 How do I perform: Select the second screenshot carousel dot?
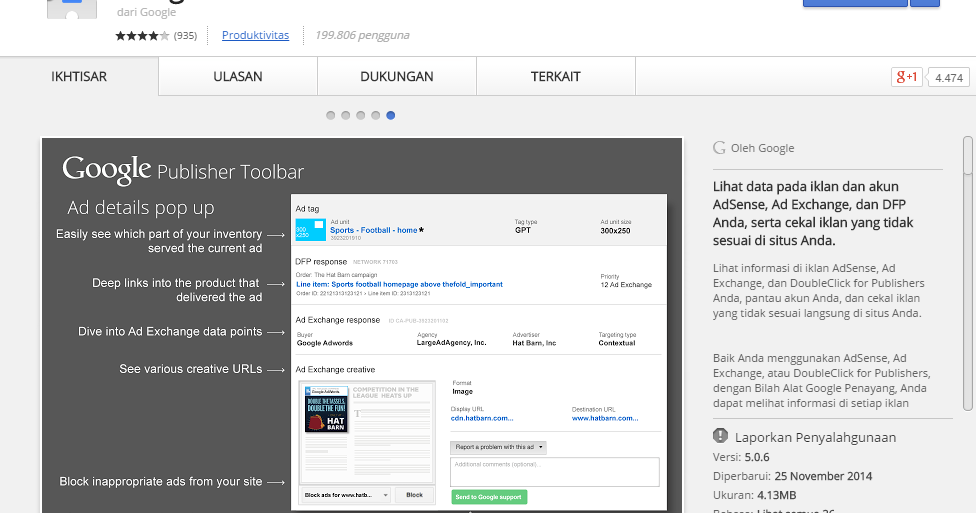(346, 115)
